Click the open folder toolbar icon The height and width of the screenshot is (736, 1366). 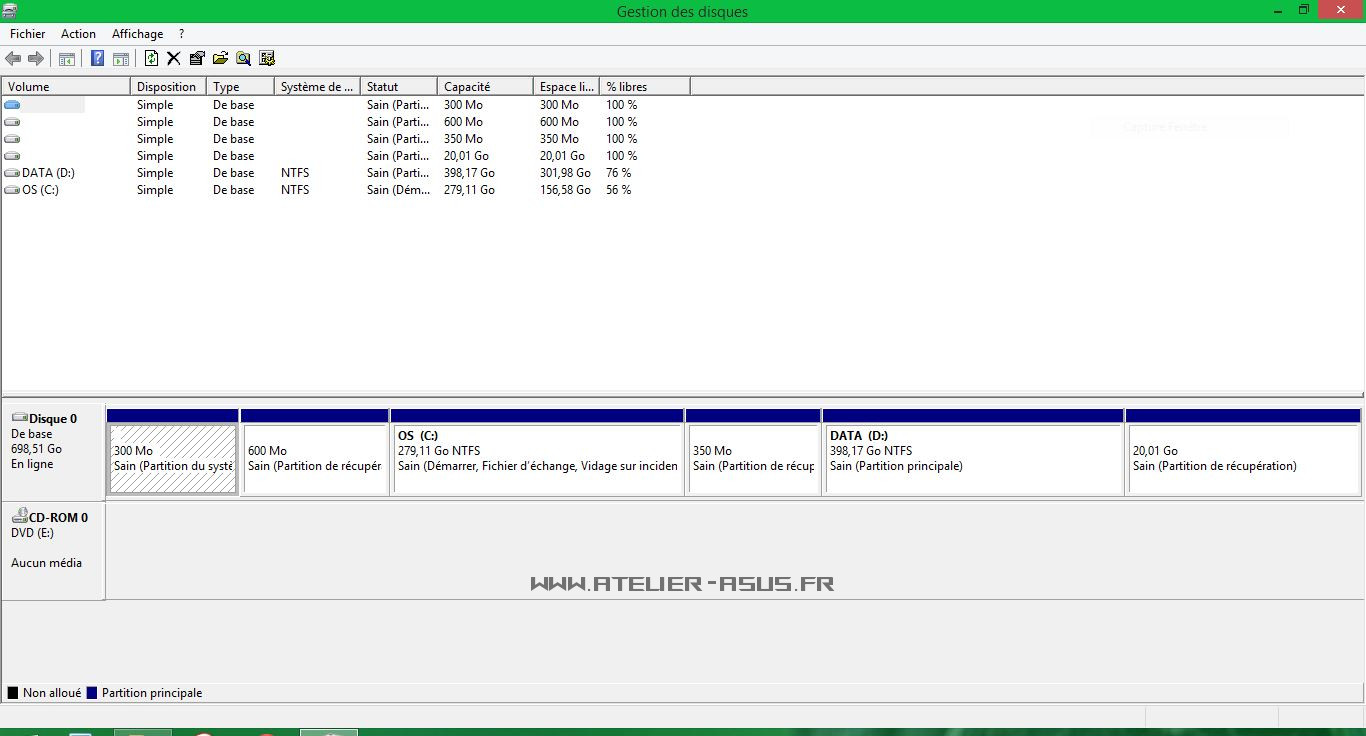pos(220,59)
